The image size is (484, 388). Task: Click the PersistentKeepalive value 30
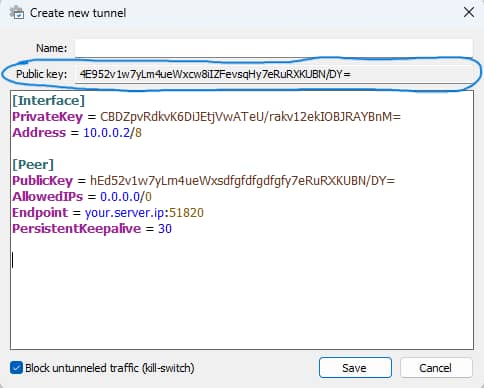165,229
